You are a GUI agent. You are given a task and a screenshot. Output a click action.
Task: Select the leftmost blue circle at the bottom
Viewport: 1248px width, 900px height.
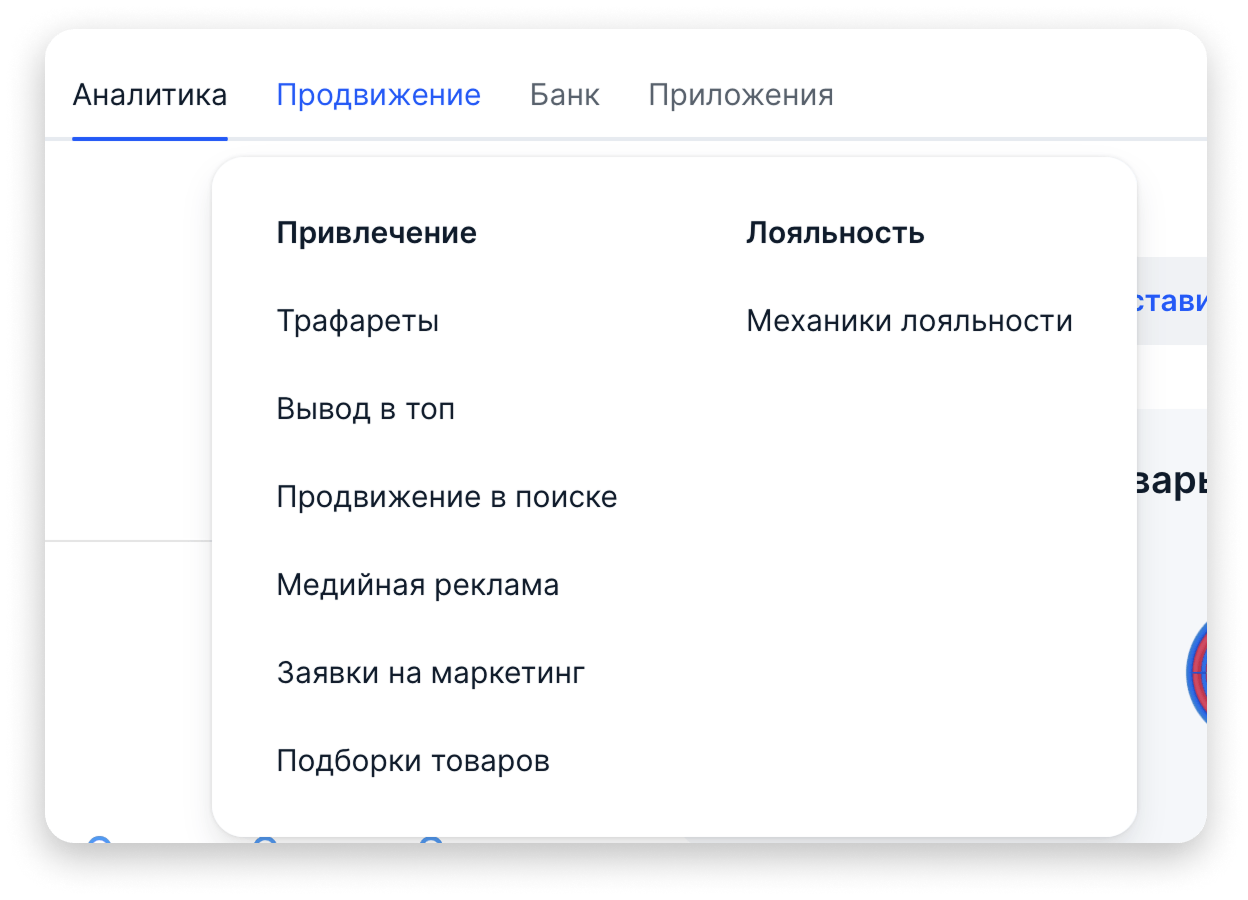(98, 839)
